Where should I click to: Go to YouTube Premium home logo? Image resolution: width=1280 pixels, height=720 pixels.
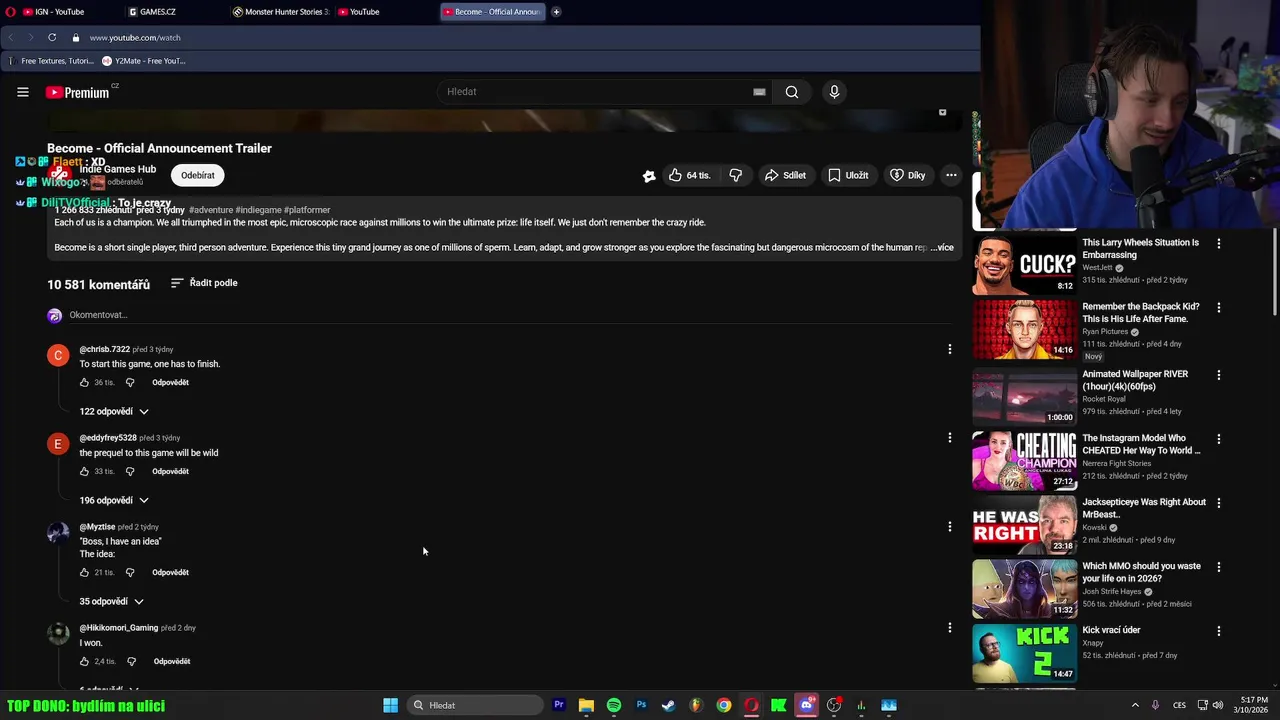pyautogui.click(x=78, y=92)
